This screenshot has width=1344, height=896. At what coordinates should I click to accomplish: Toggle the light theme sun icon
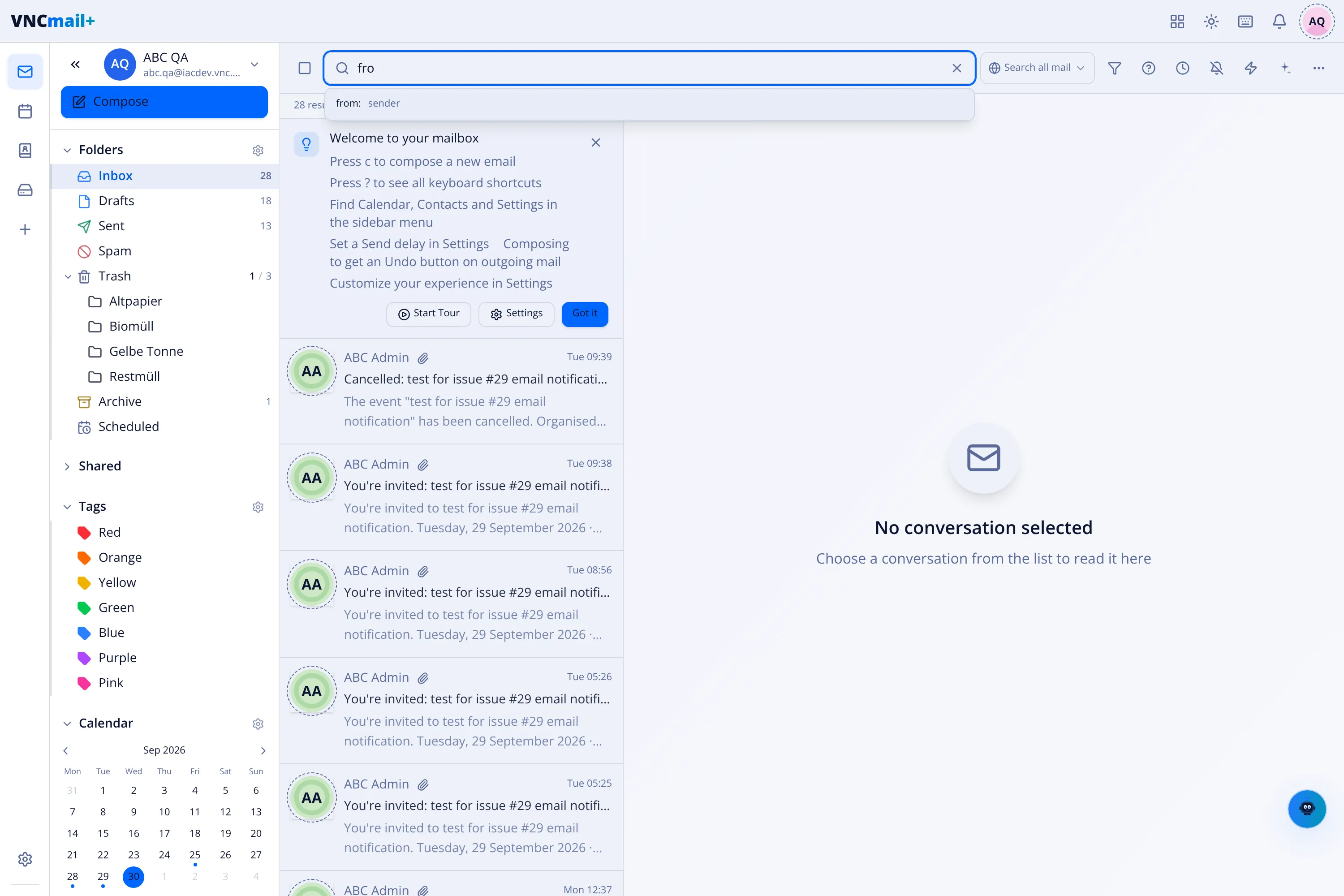click(1211, 22)
